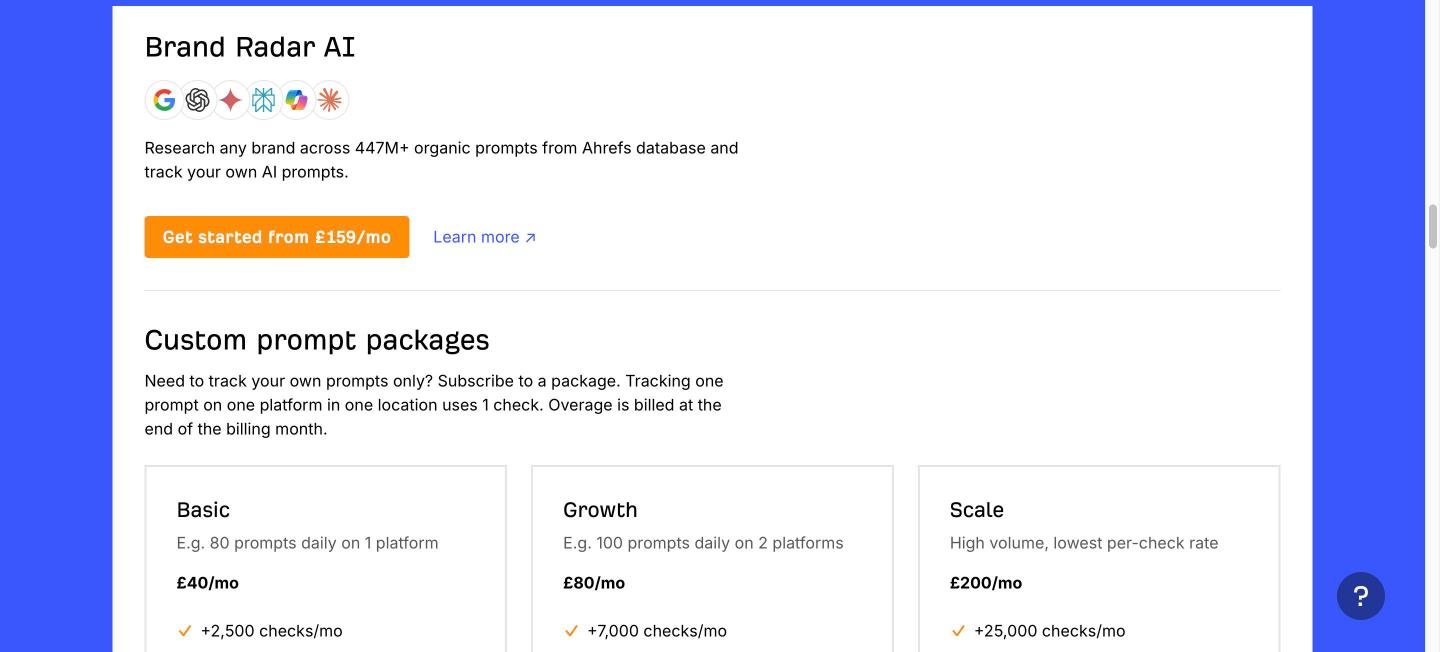
Task: Click Get started from £159/mo button
Action: (277, 237)
